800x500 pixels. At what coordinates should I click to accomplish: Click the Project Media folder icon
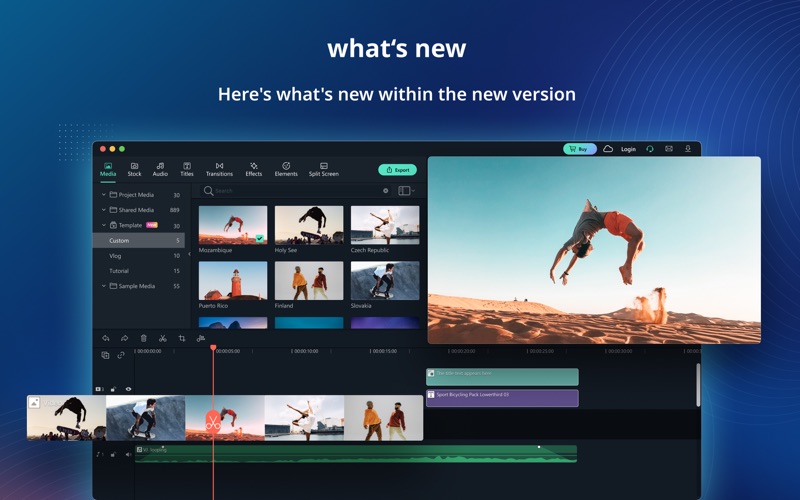[113, 195]
